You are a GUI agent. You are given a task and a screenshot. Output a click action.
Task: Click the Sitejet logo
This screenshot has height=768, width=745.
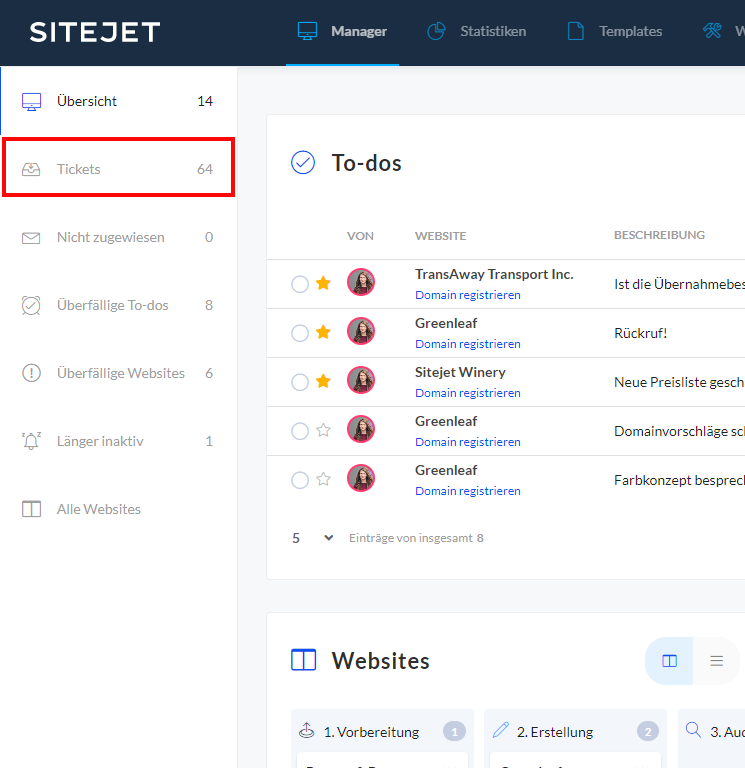click(x=95, y=32)
